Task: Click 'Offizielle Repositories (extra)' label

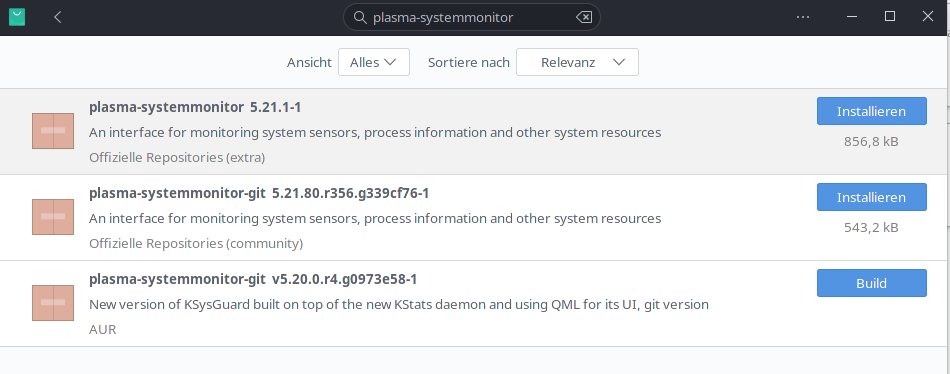Action: [177, 158]
